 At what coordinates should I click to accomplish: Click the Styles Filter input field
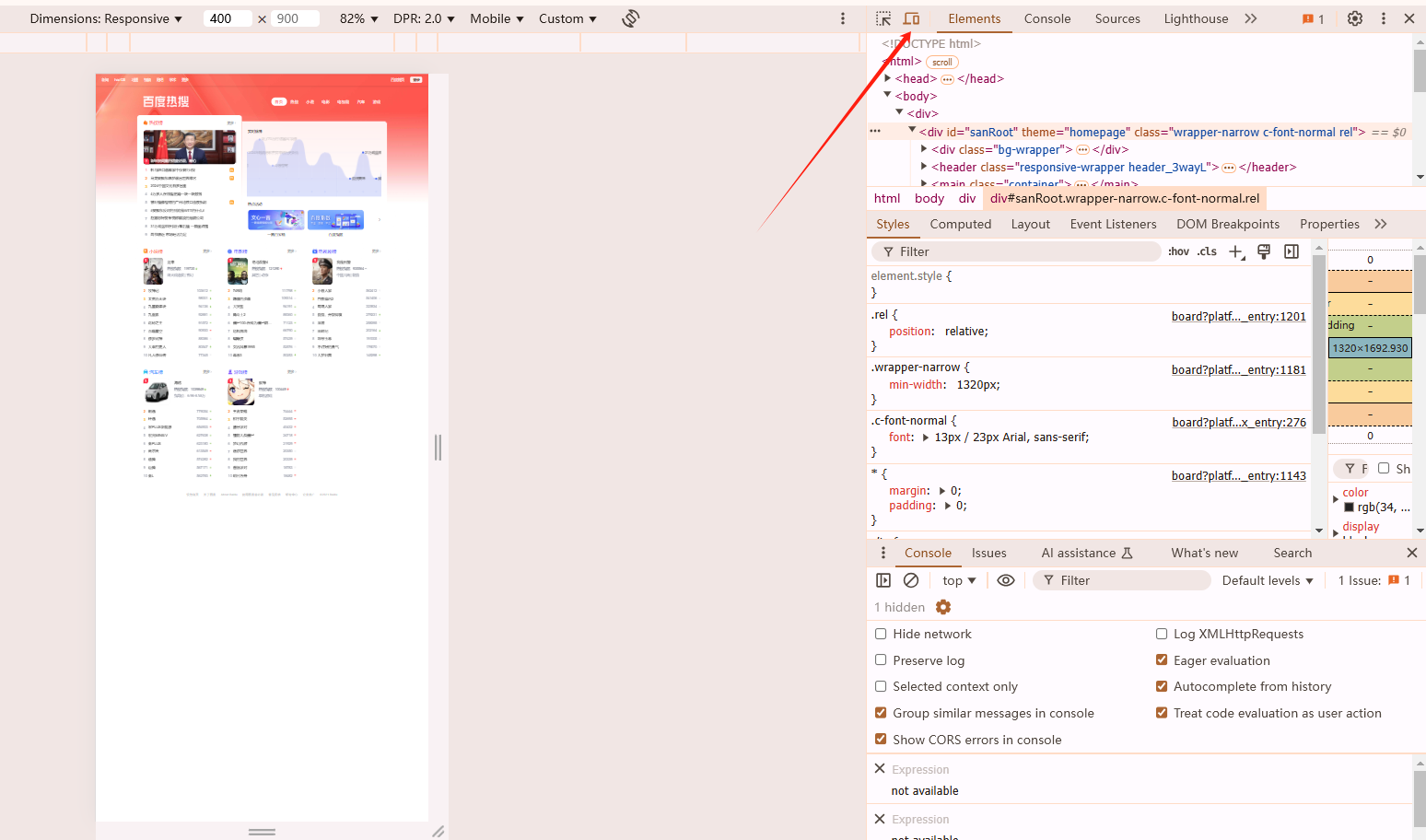[1017, 251]
